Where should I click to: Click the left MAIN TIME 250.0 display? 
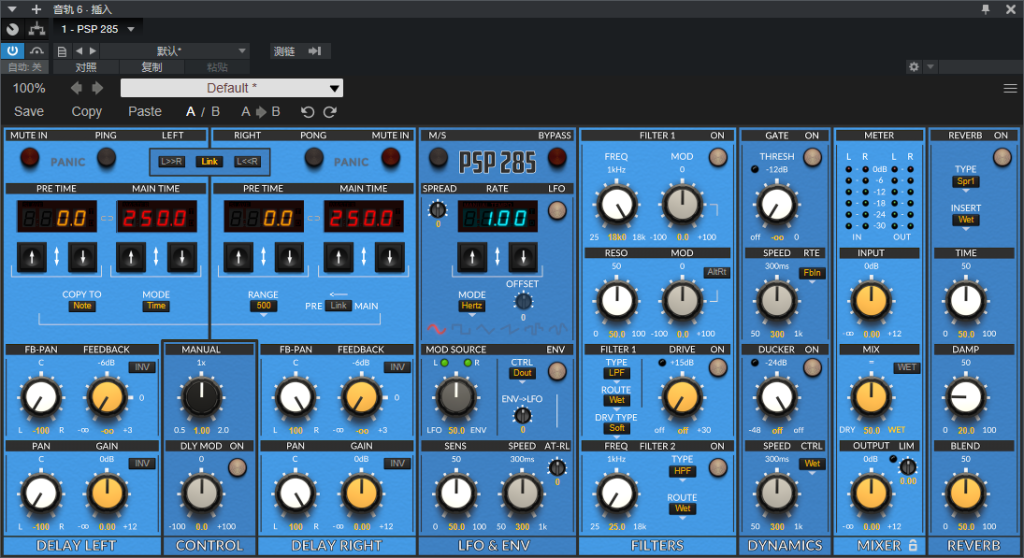[x=156, y=218]
